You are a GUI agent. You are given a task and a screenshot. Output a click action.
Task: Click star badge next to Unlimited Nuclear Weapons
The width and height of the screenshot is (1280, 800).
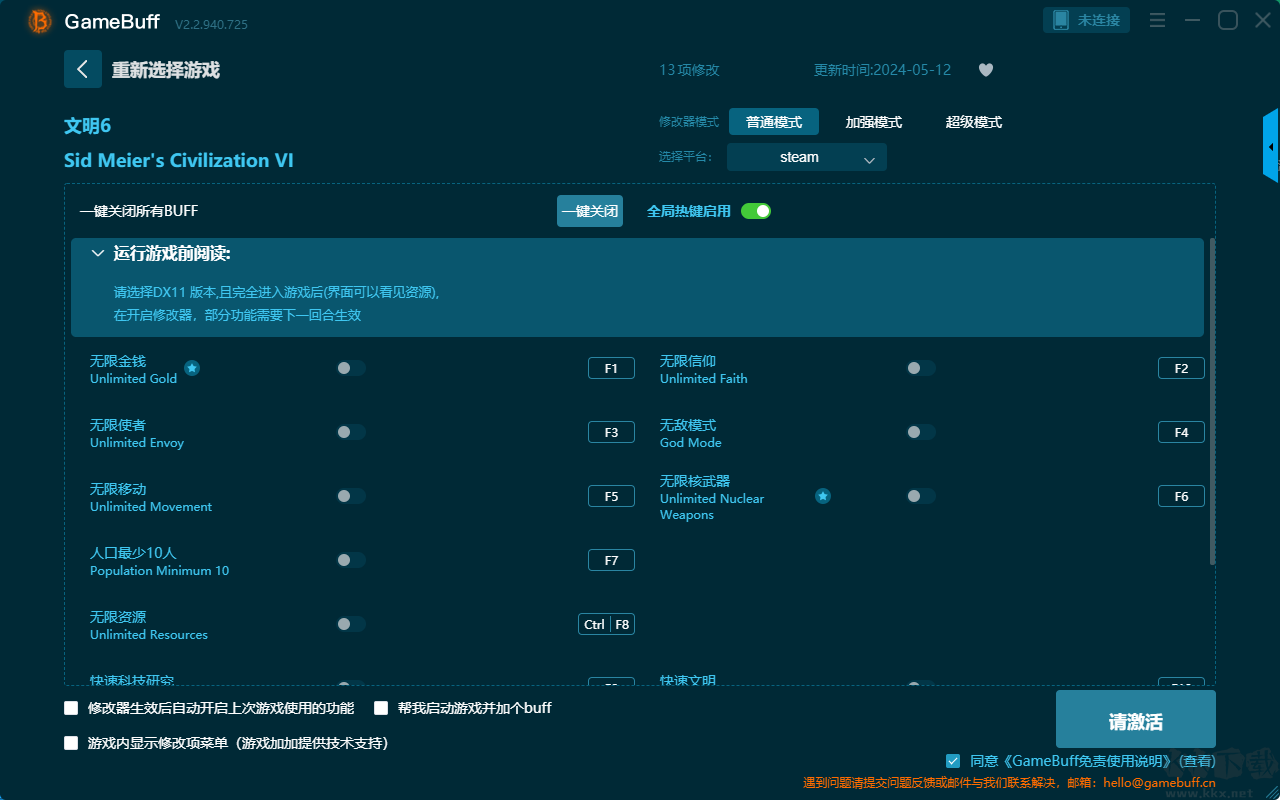(x=822, y=496)
